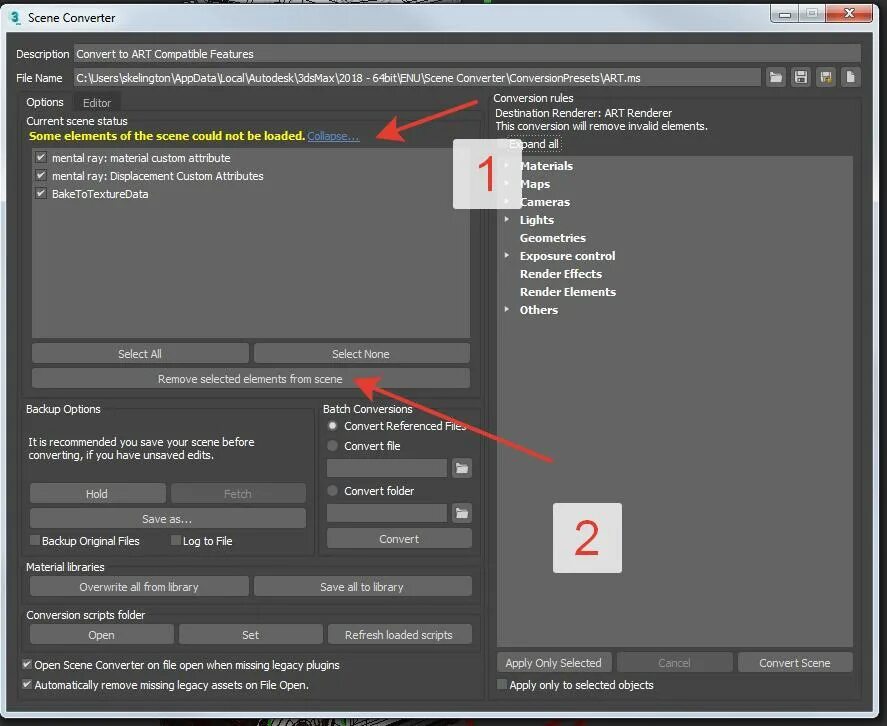
Task: Expand the Others conversion rules node
Action: coord(507,310)
